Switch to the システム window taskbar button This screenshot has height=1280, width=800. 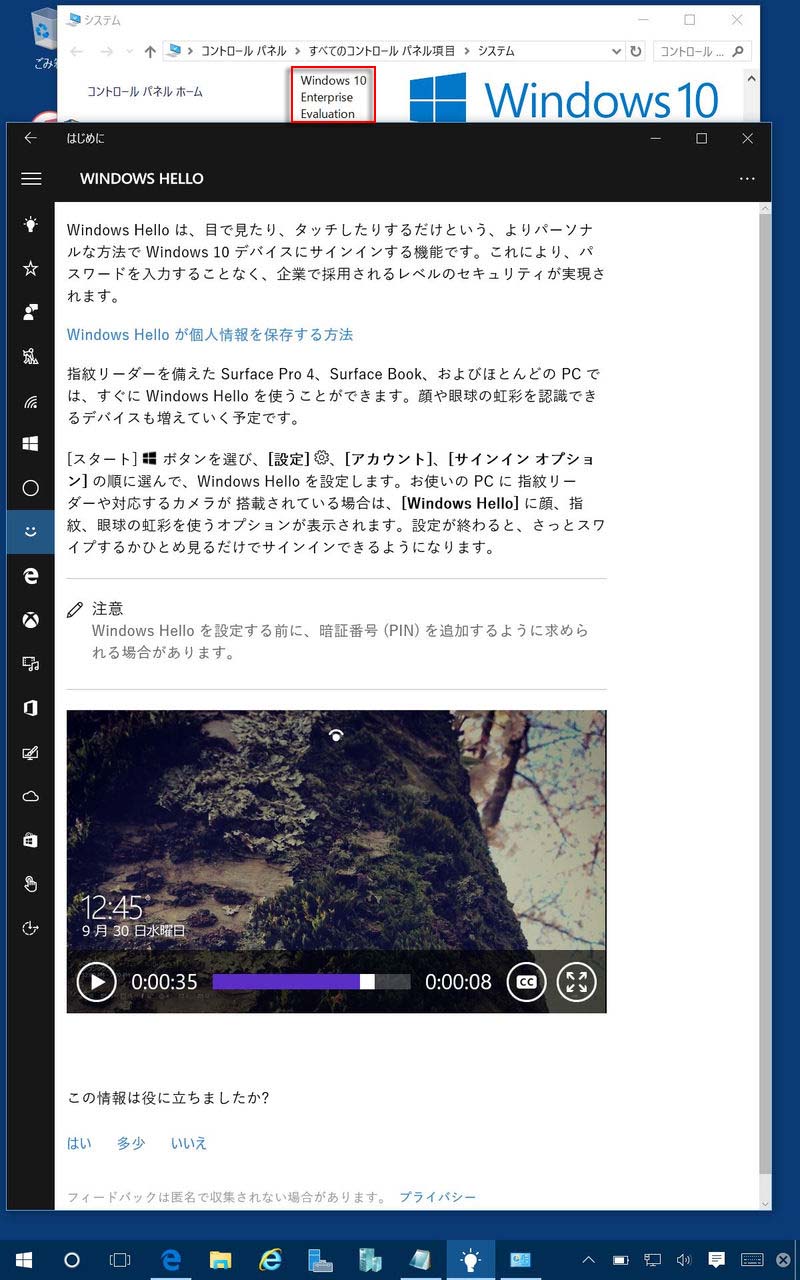pos(520,1260)
